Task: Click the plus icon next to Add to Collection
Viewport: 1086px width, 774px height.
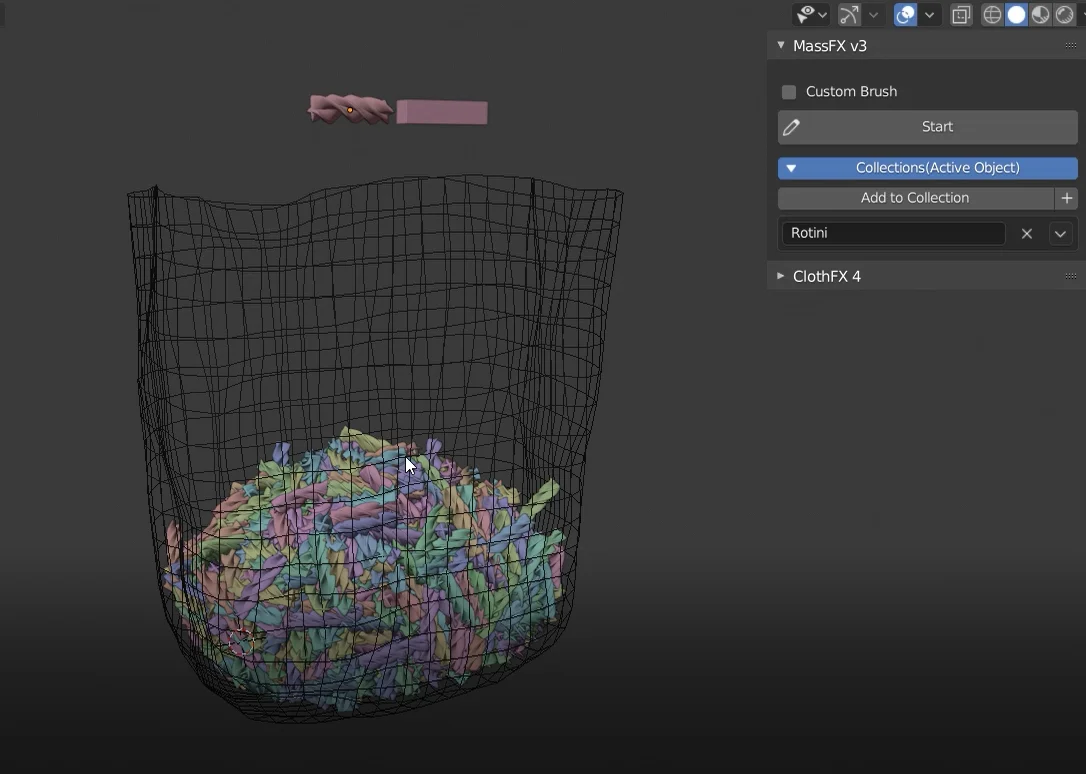Action: click(x=1068, y=198)
